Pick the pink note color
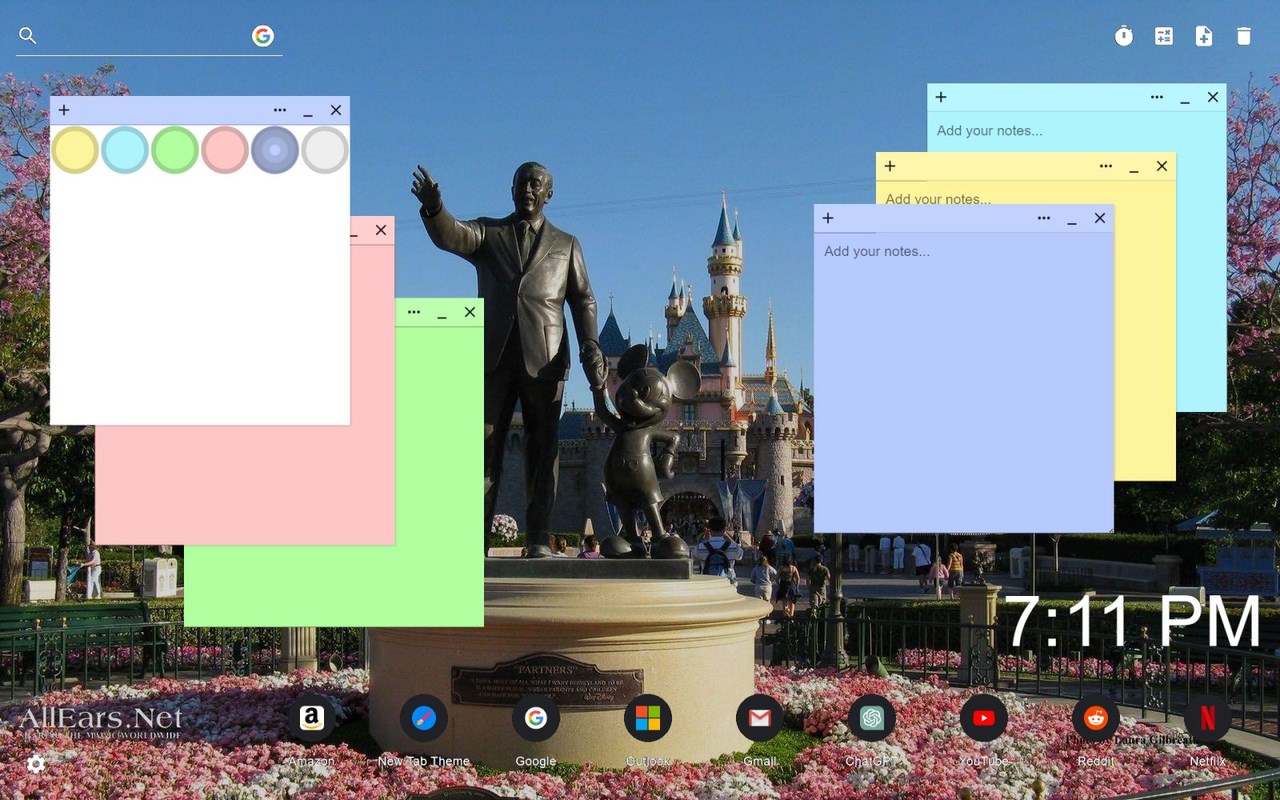The width and height of the screenshot is (1280, 800). (x=225, y=150)
